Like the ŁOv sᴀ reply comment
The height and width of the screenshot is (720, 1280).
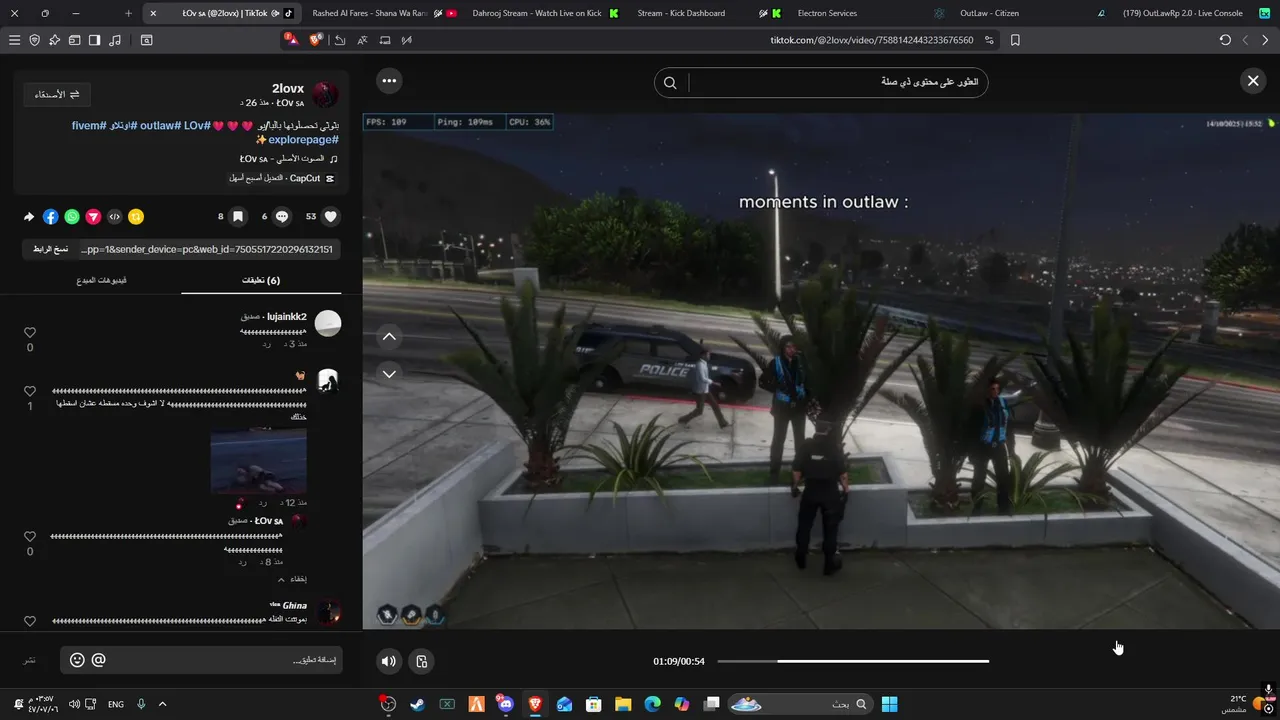tap(30, 537)
